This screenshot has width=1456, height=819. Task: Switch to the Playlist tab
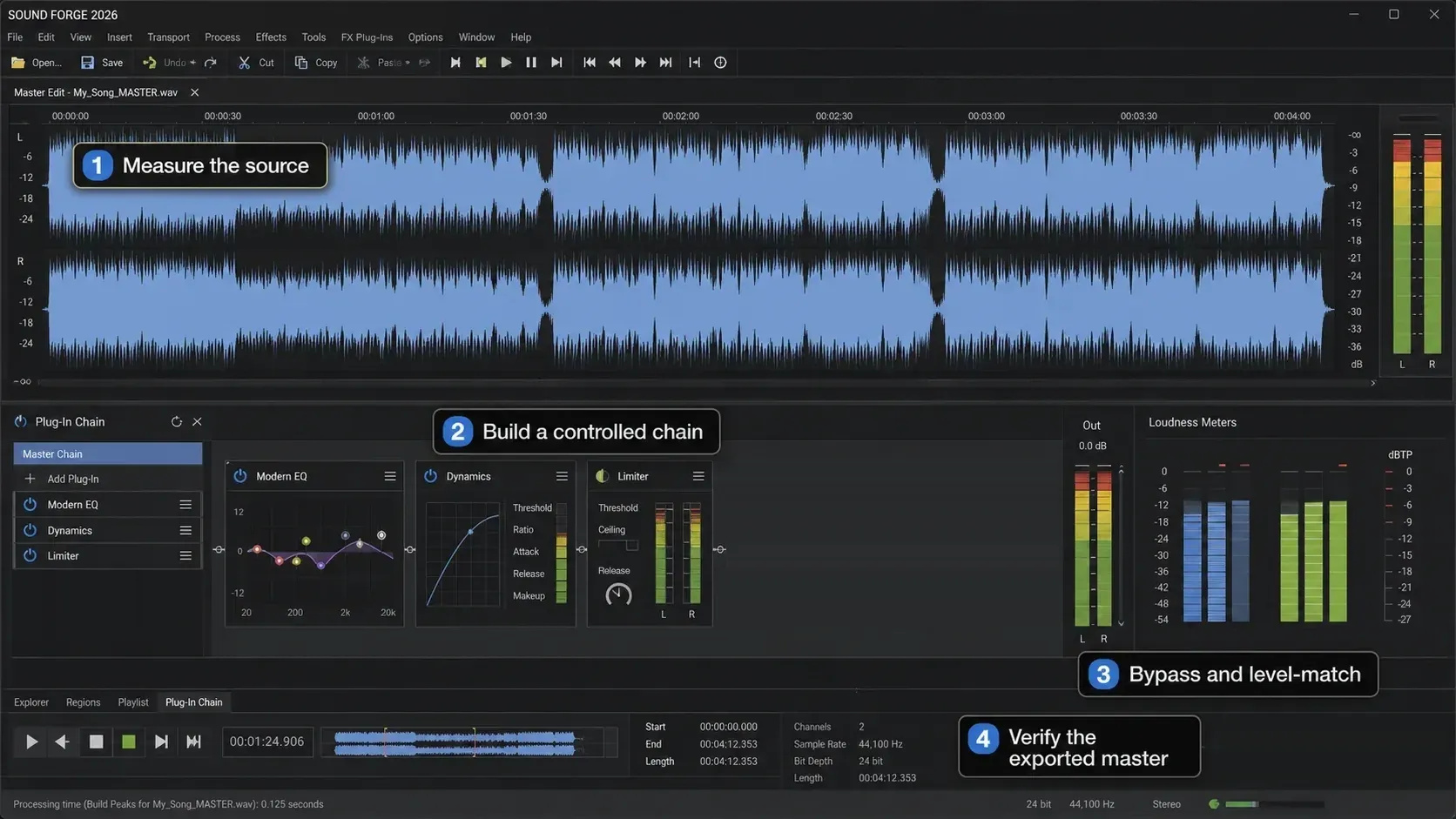133,702
